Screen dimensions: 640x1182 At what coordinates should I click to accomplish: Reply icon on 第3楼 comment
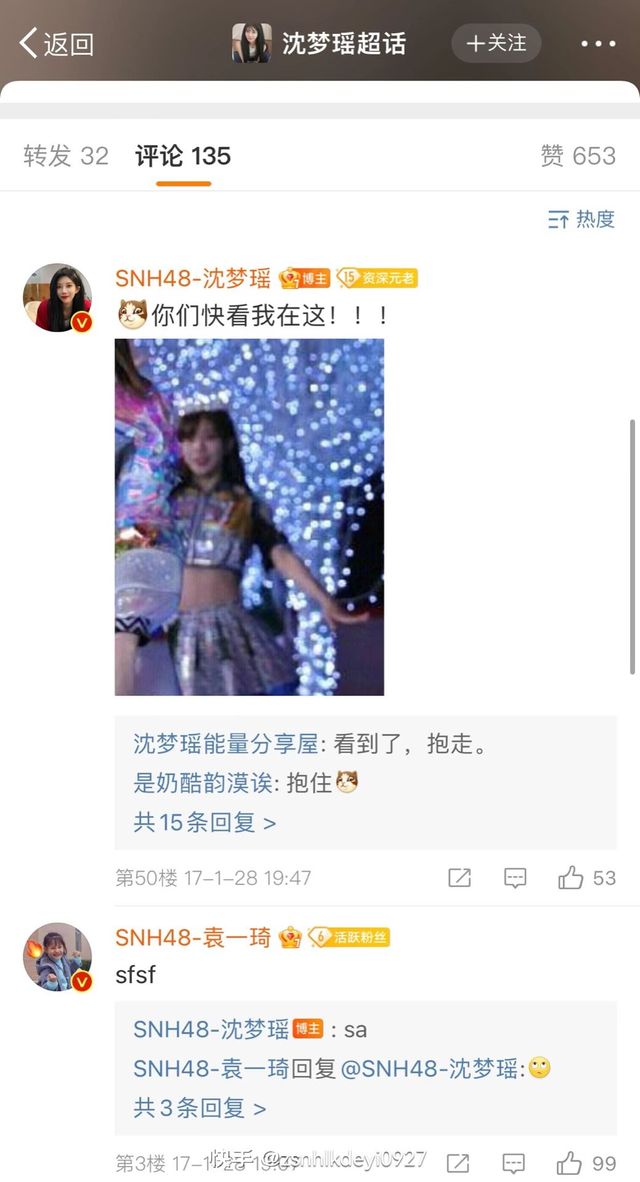coord(513,1163)
